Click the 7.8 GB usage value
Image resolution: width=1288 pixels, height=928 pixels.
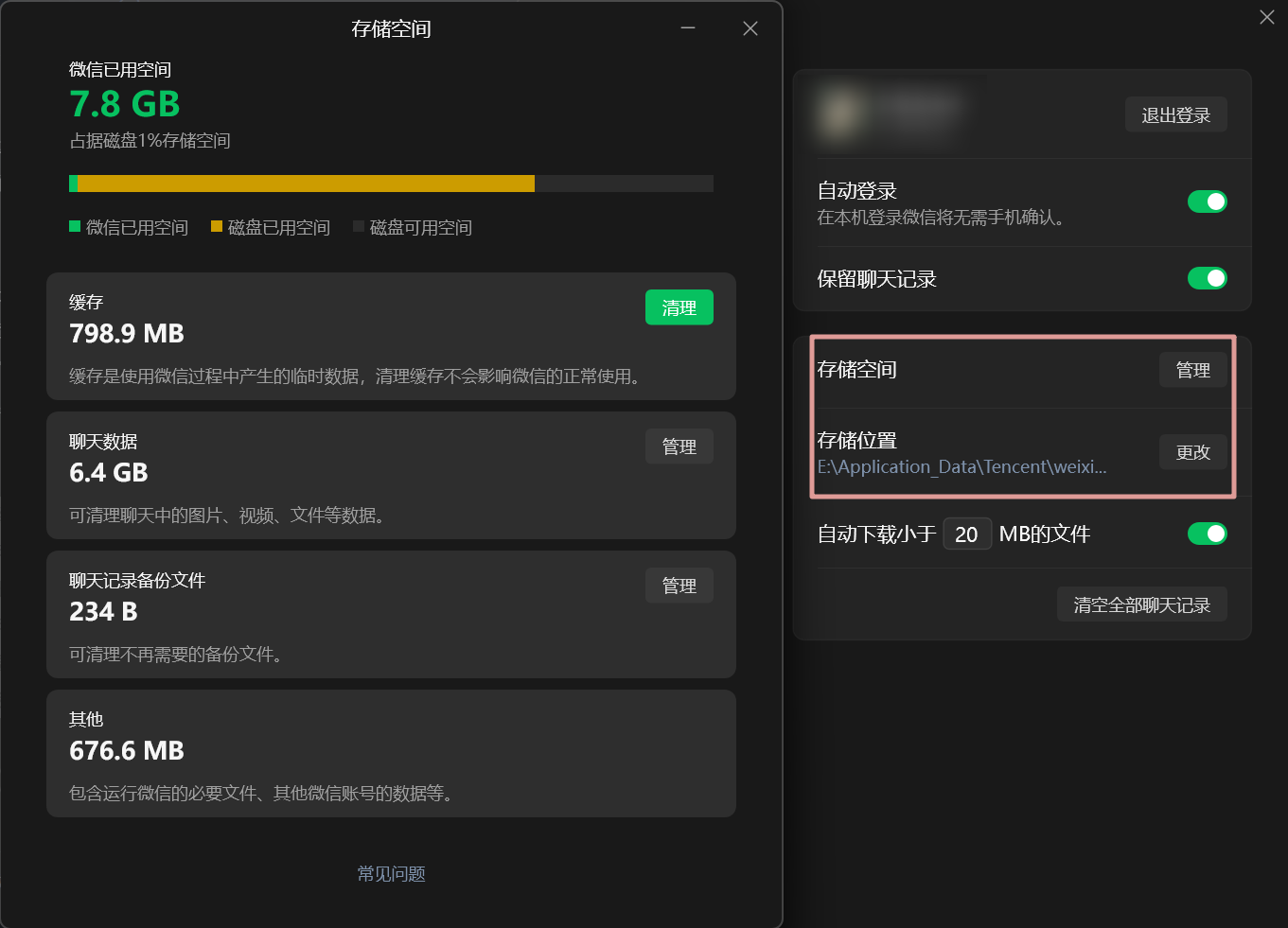pyautogui.click(x=125, y=104)
